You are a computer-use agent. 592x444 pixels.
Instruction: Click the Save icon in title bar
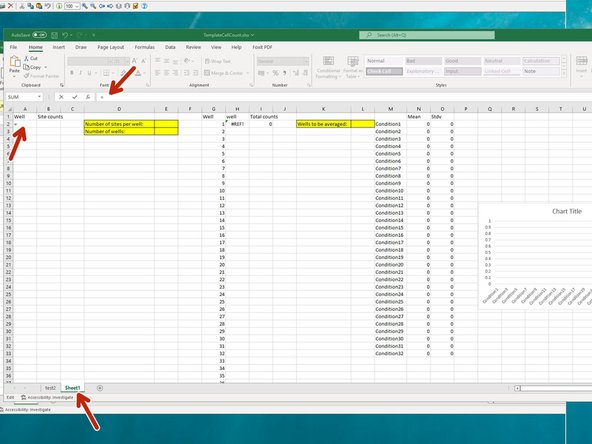click(54, 35)
